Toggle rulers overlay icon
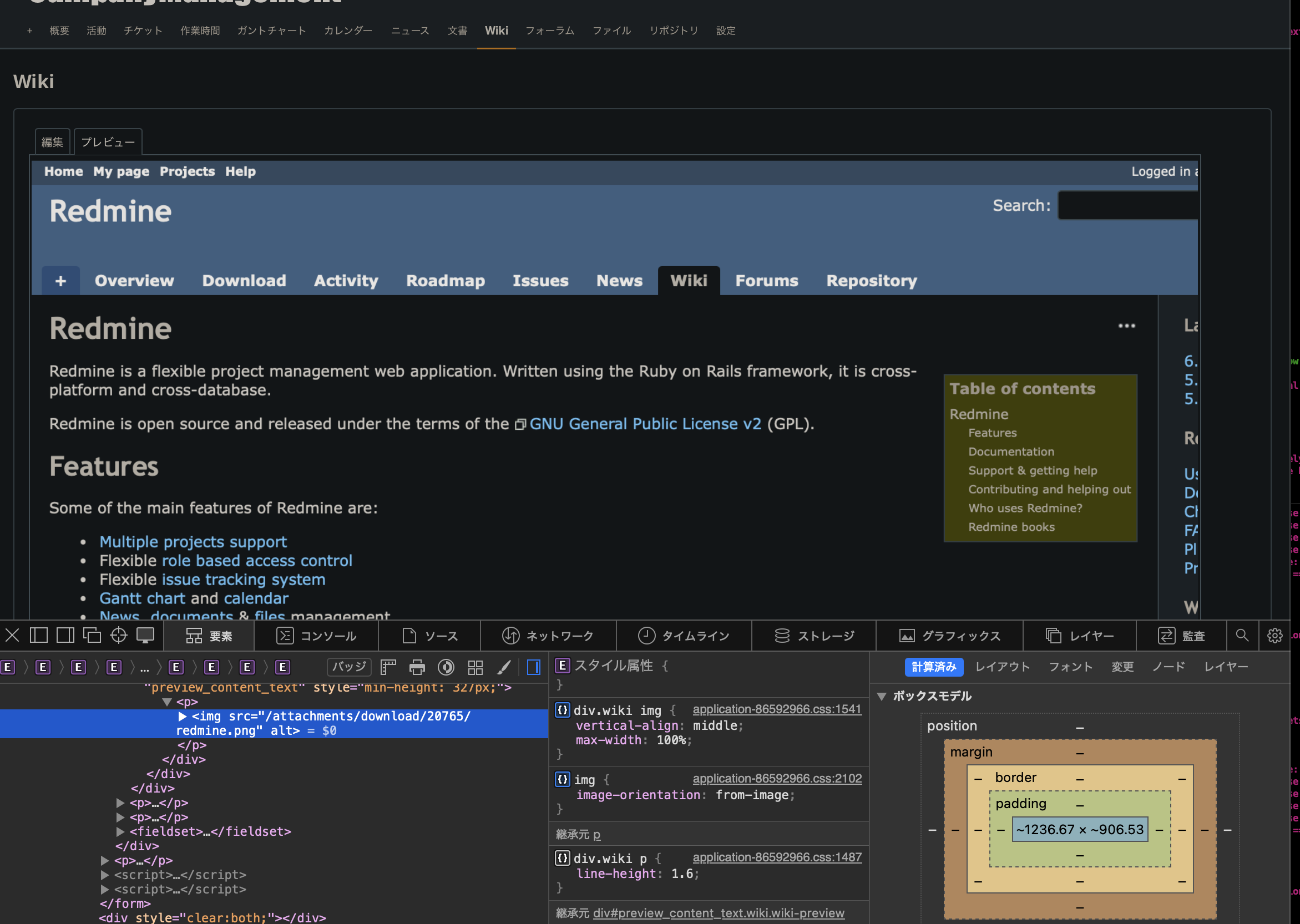1300x924 pixels. click(x=388, y=667)
